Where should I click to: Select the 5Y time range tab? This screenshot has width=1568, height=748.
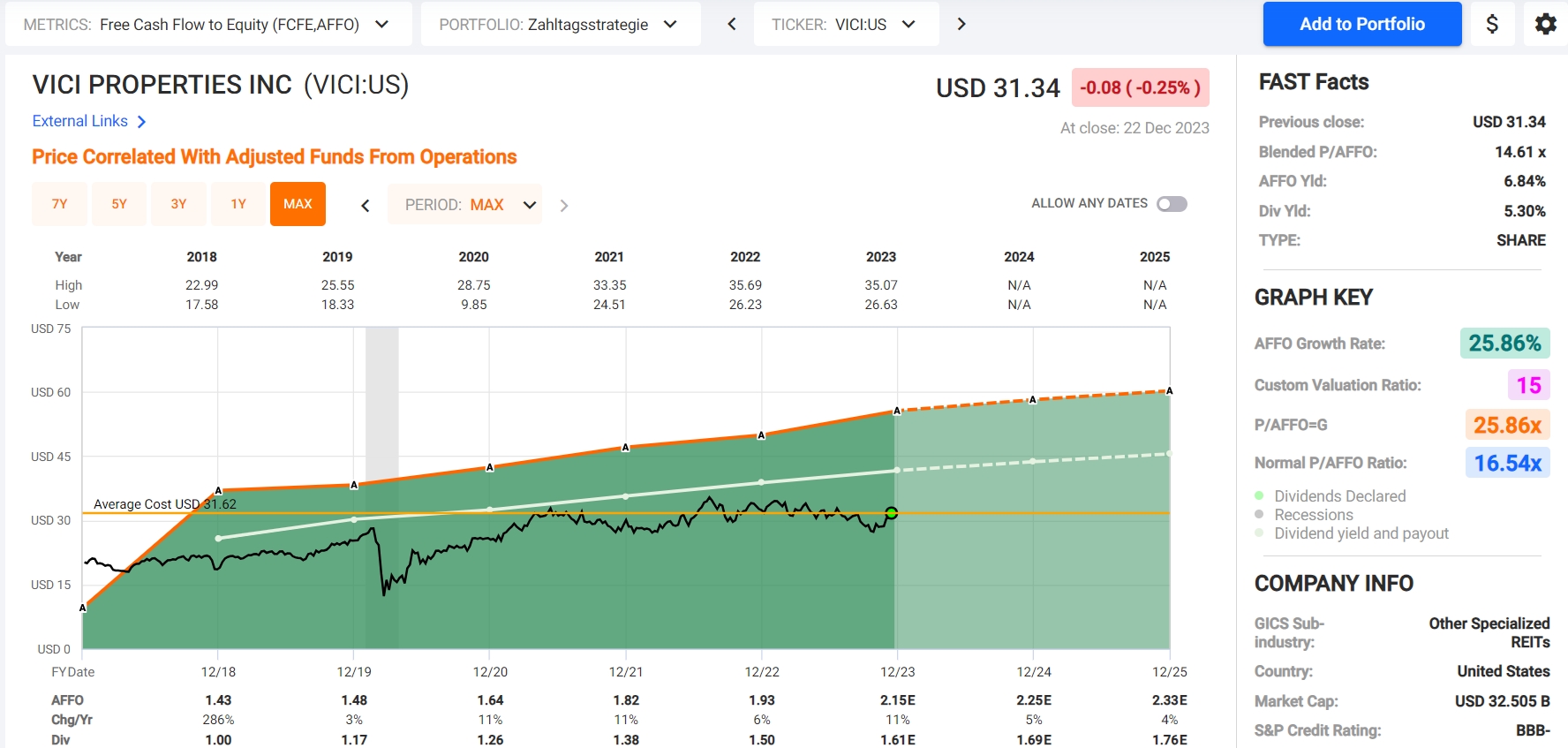coord(119,204)
